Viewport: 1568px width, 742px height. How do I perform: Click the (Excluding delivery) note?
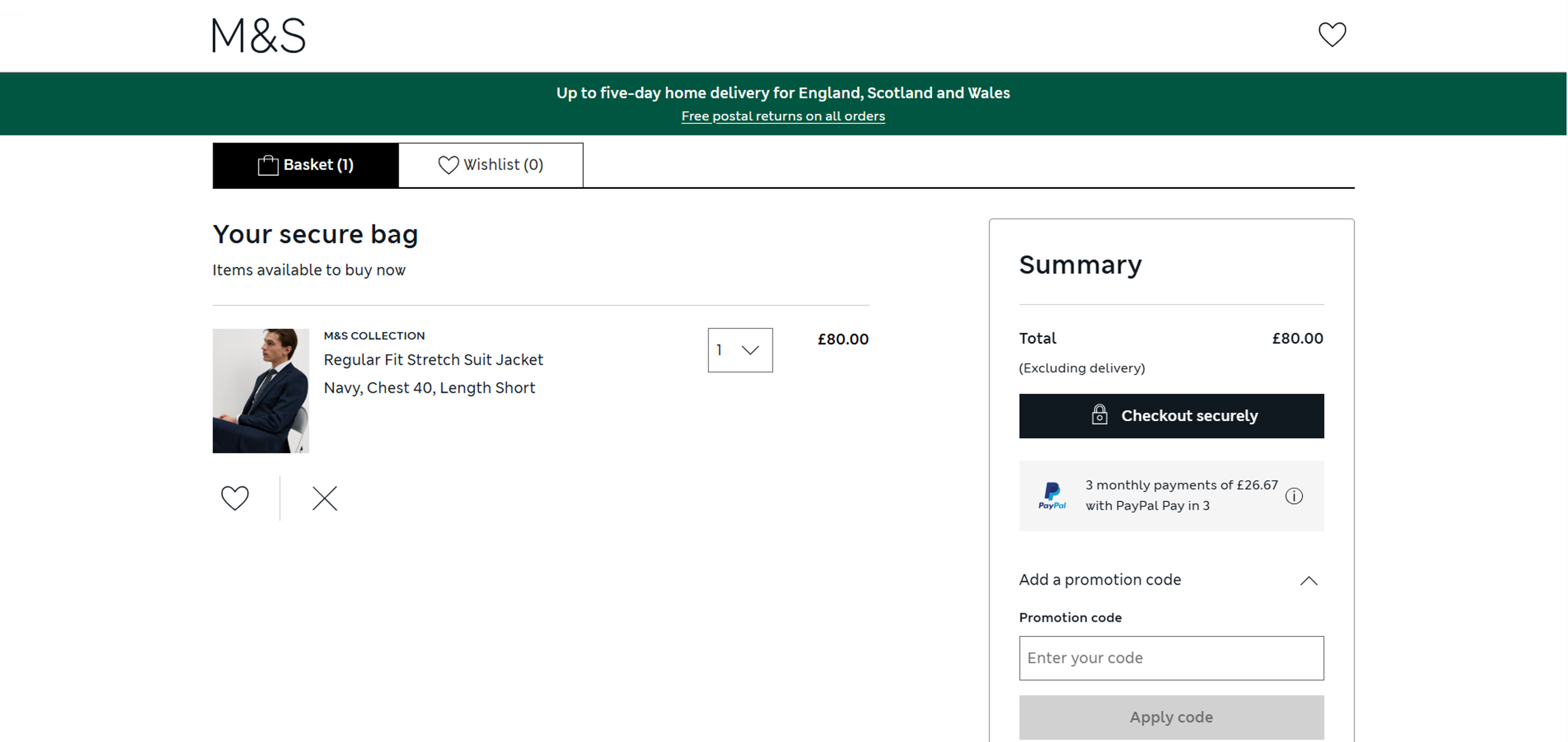1082,368
